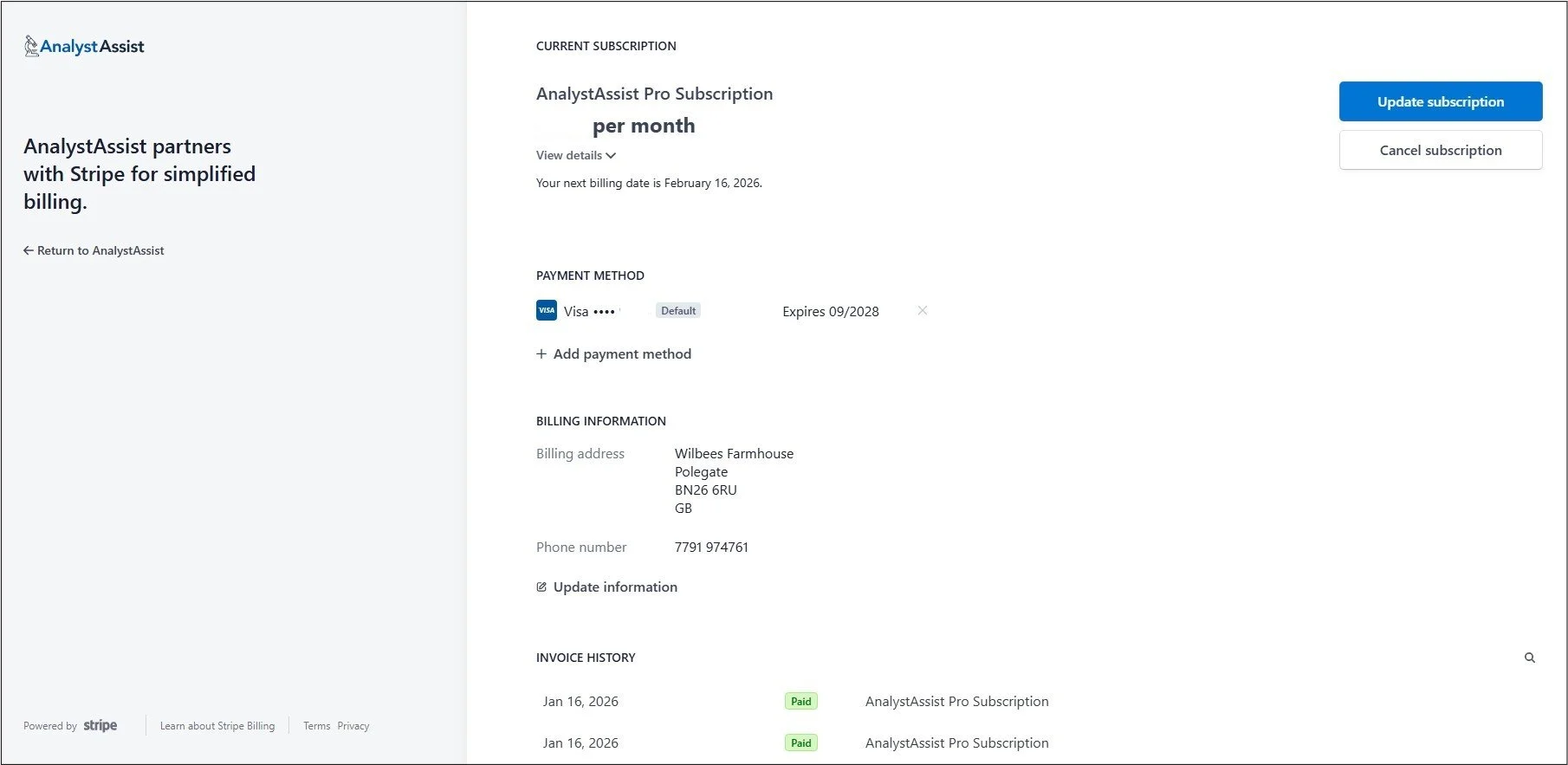Click Wilbees Farmhouse address line
The width and height of the screenshot is (1568, 765).
[734, 453]
